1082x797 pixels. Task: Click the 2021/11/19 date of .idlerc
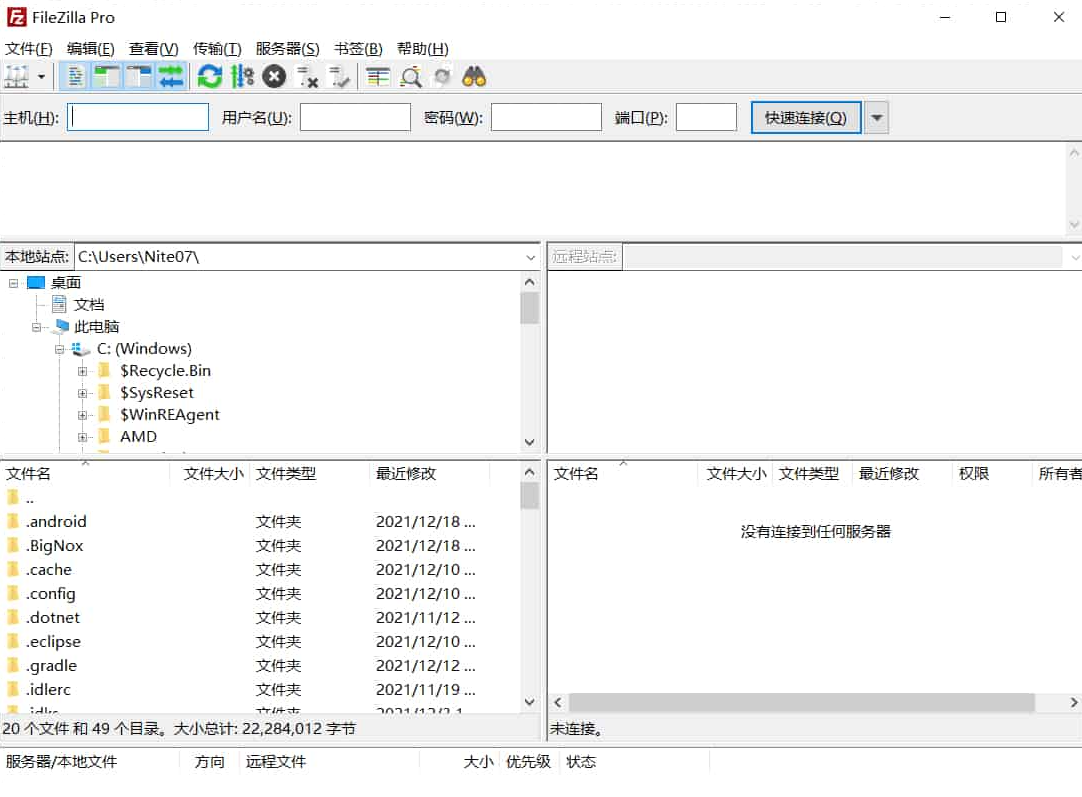[425, 689]
